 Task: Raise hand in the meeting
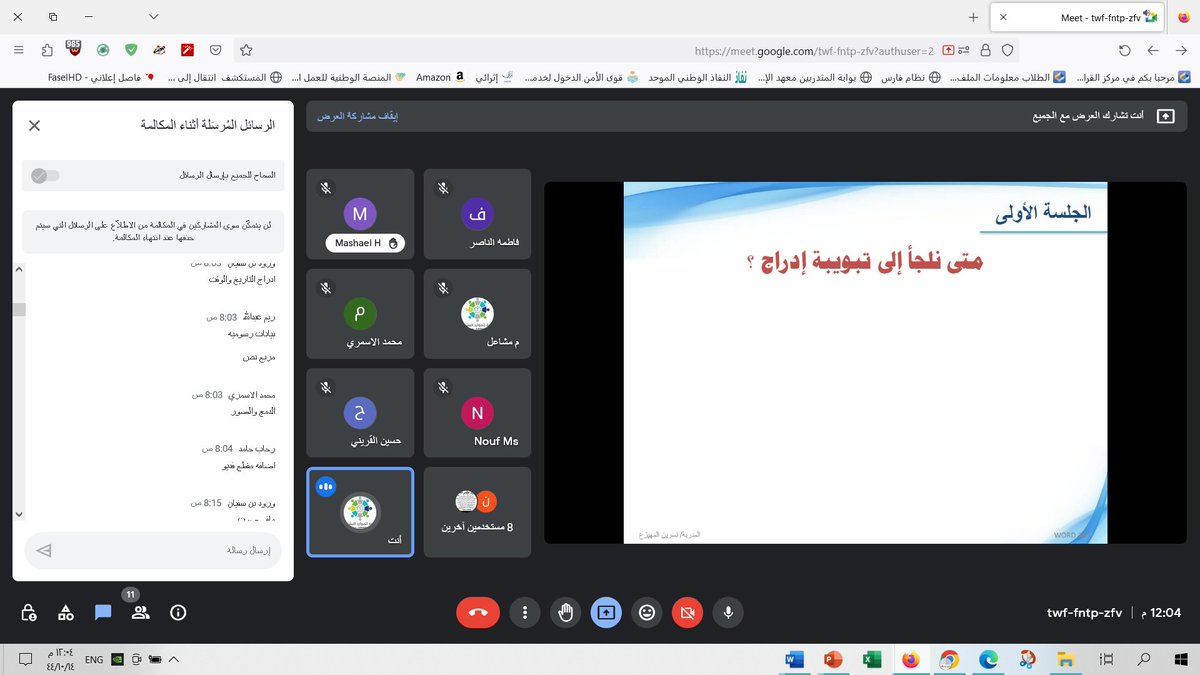click(566, 612)
